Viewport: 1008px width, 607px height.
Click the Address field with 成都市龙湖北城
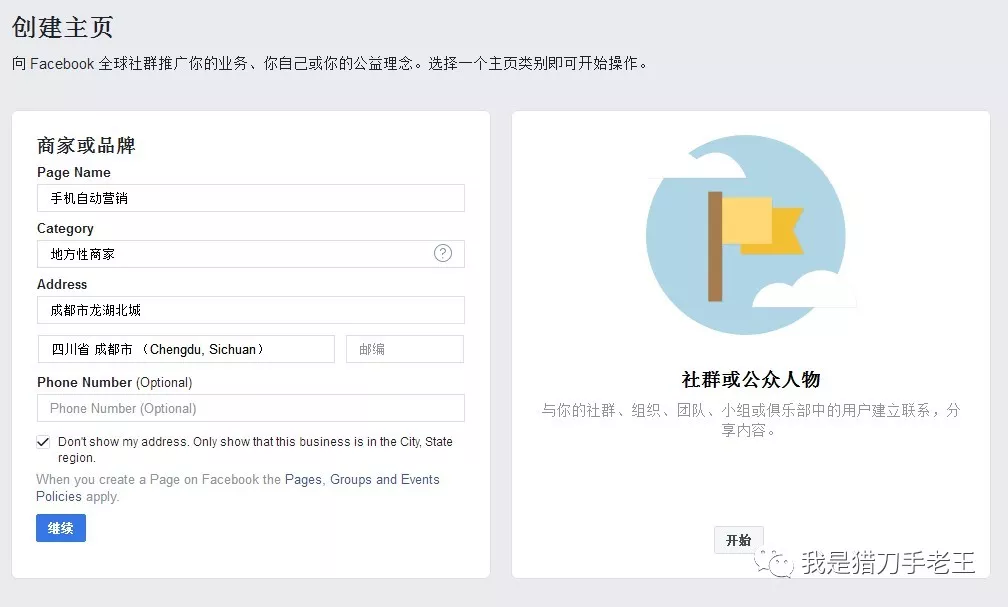coord(251,310)
